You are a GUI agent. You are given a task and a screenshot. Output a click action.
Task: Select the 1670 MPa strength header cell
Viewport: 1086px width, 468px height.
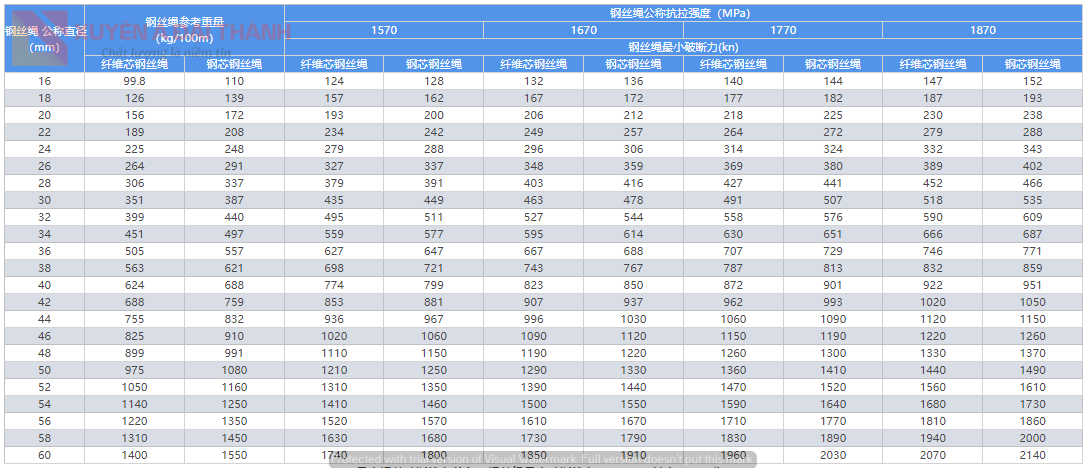click(x=583, y=30)
